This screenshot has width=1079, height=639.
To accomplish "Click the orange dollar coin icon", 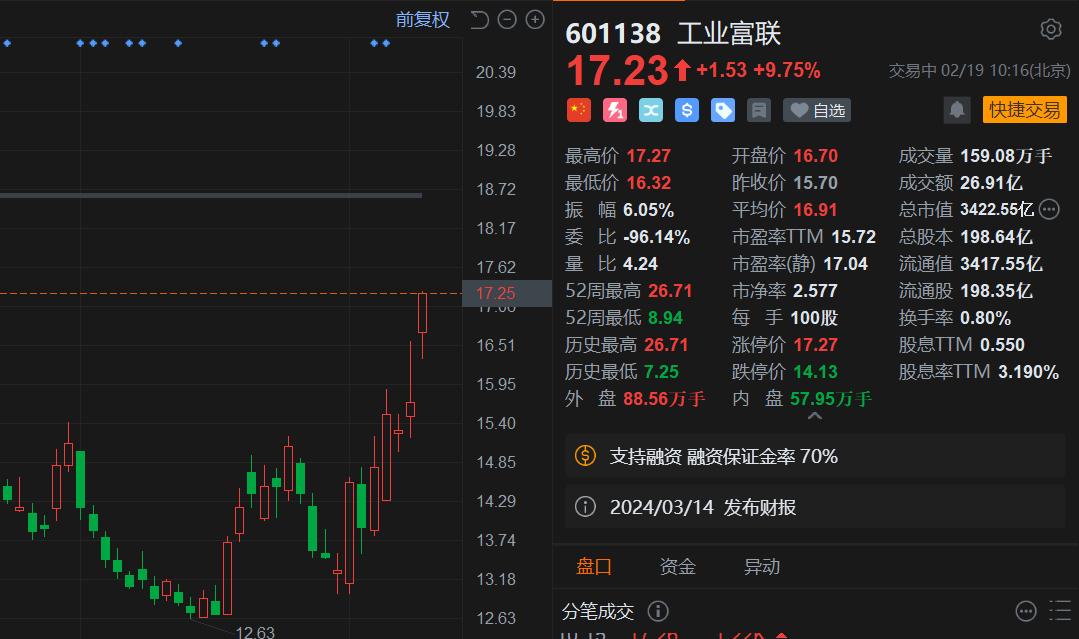I will point(585,455).
